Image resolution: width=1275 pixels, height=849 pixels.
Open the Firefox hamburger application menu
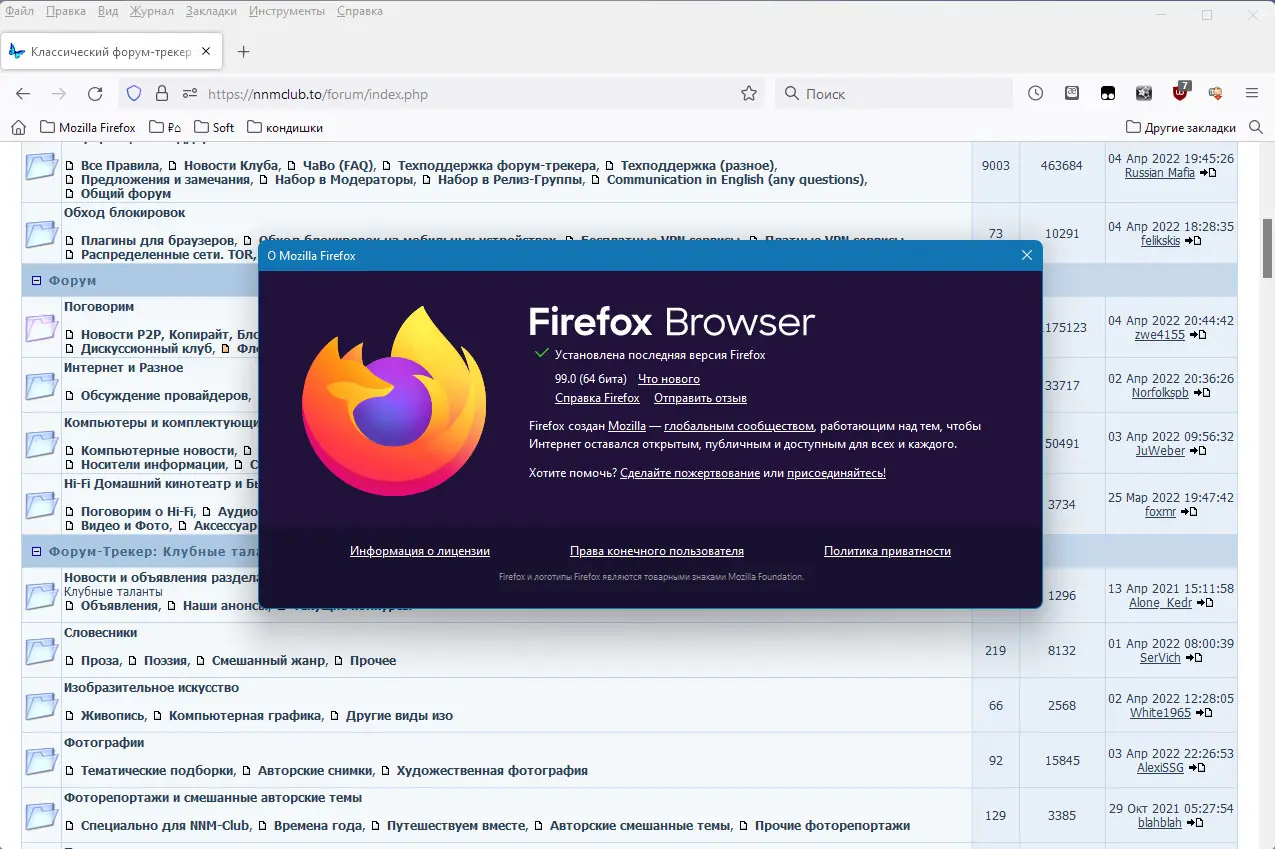[1252, 93]
